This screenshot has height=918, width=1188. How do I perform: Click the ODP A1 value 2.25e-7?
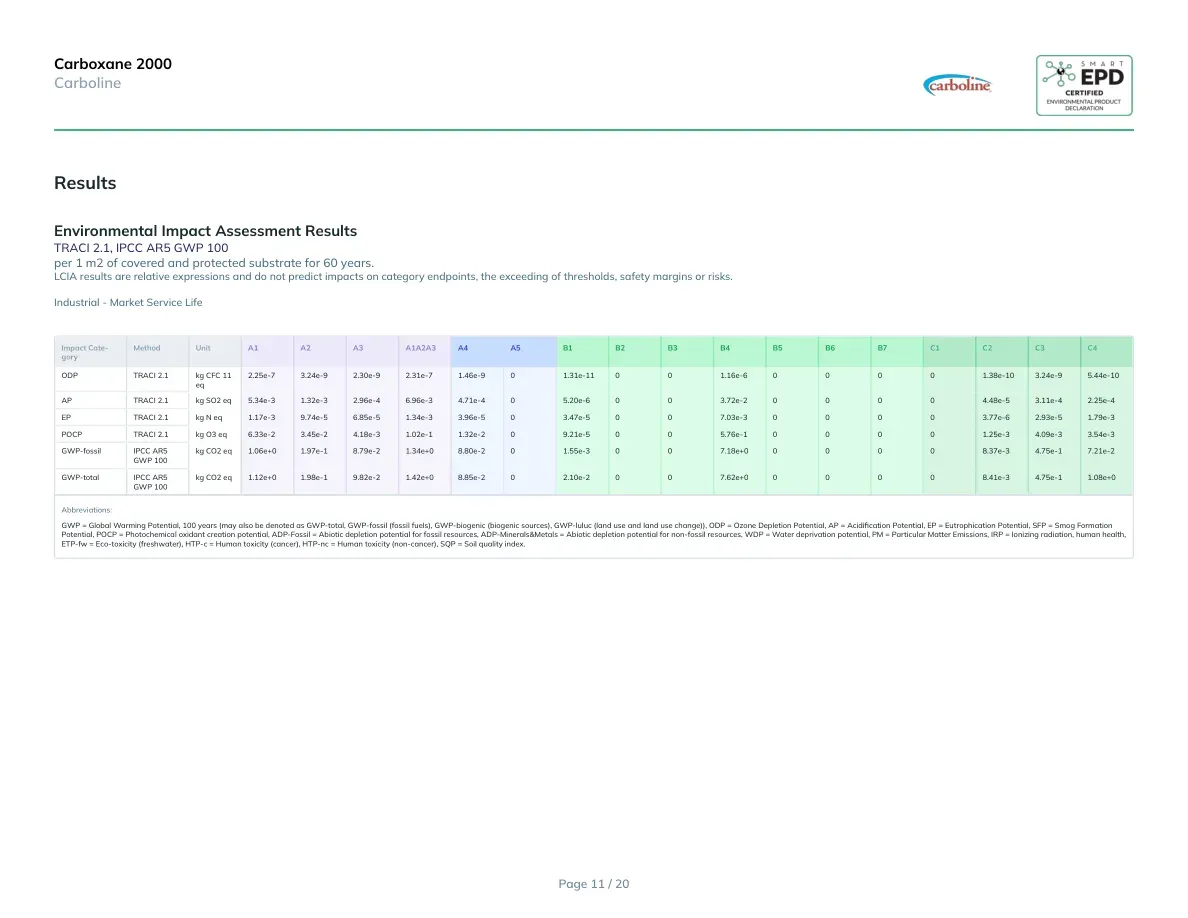click(x=261, y=376)
